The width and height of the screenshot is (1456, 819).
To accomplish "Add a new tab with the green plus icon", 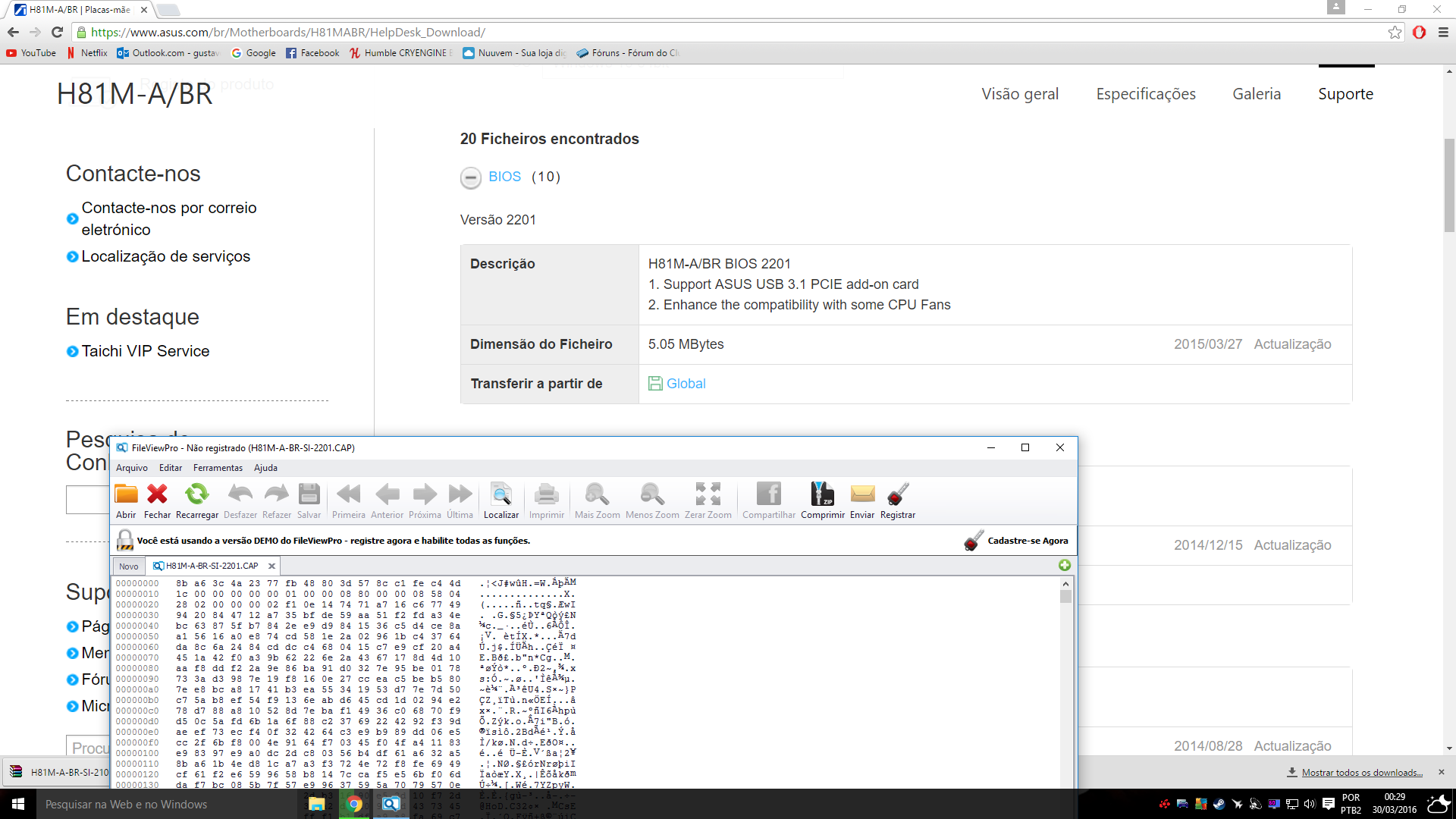I will [1065, 565].
